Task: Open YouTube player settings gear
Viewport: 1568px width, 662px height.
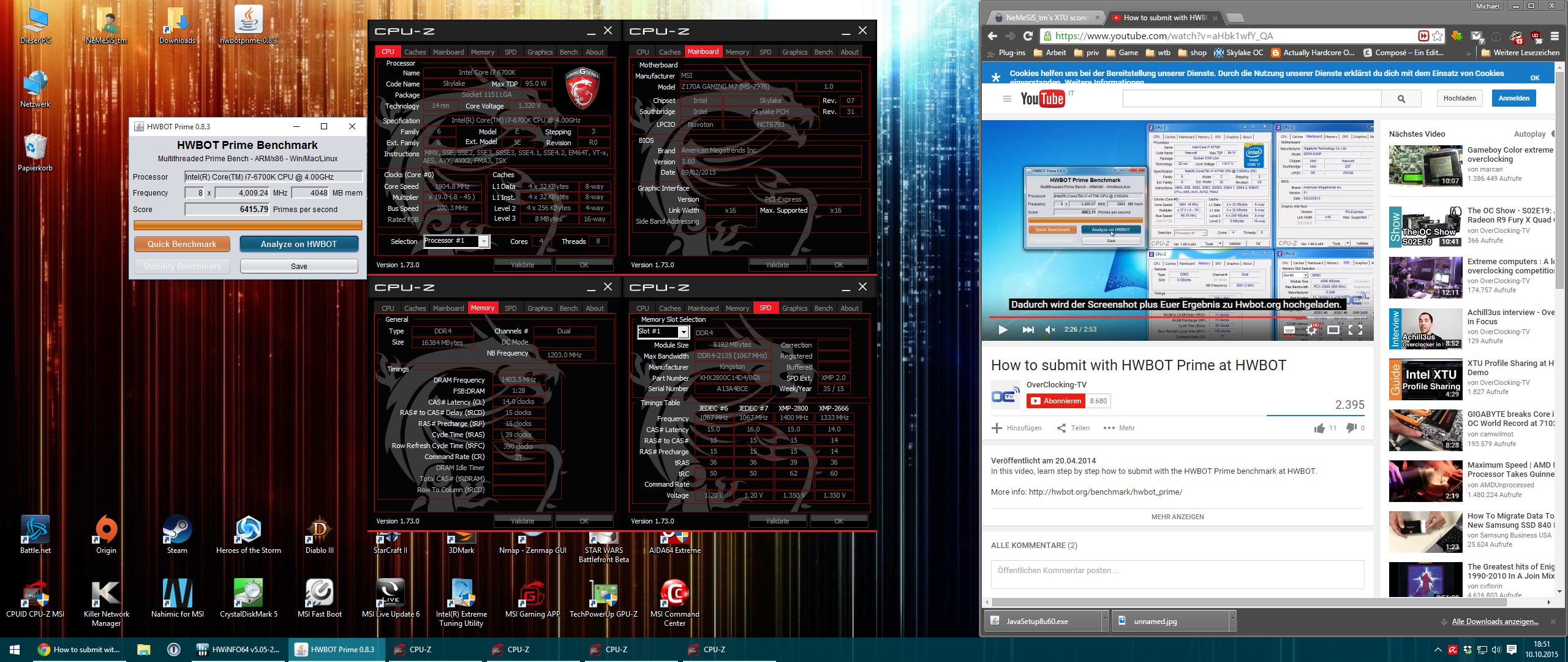Action: [x=1311, y=330]
